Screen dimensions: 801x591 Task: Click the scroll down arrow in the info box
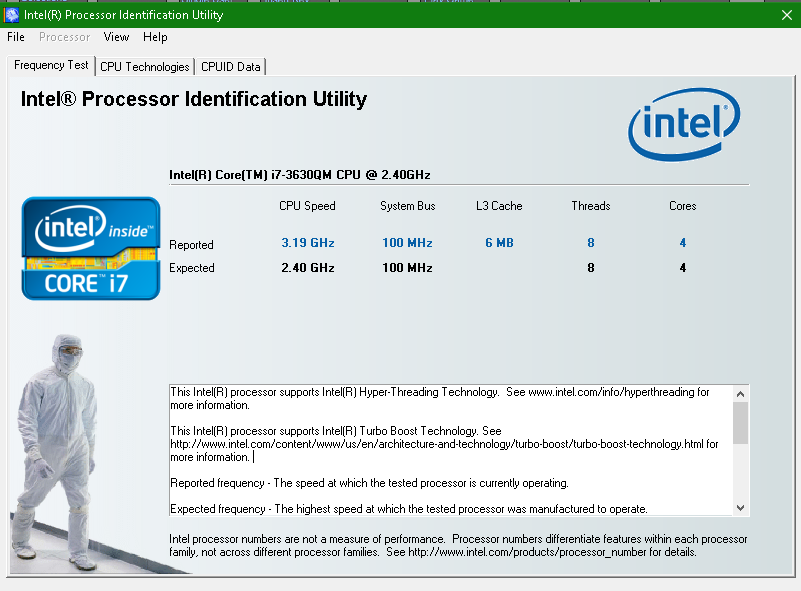(x=740, y=508)
